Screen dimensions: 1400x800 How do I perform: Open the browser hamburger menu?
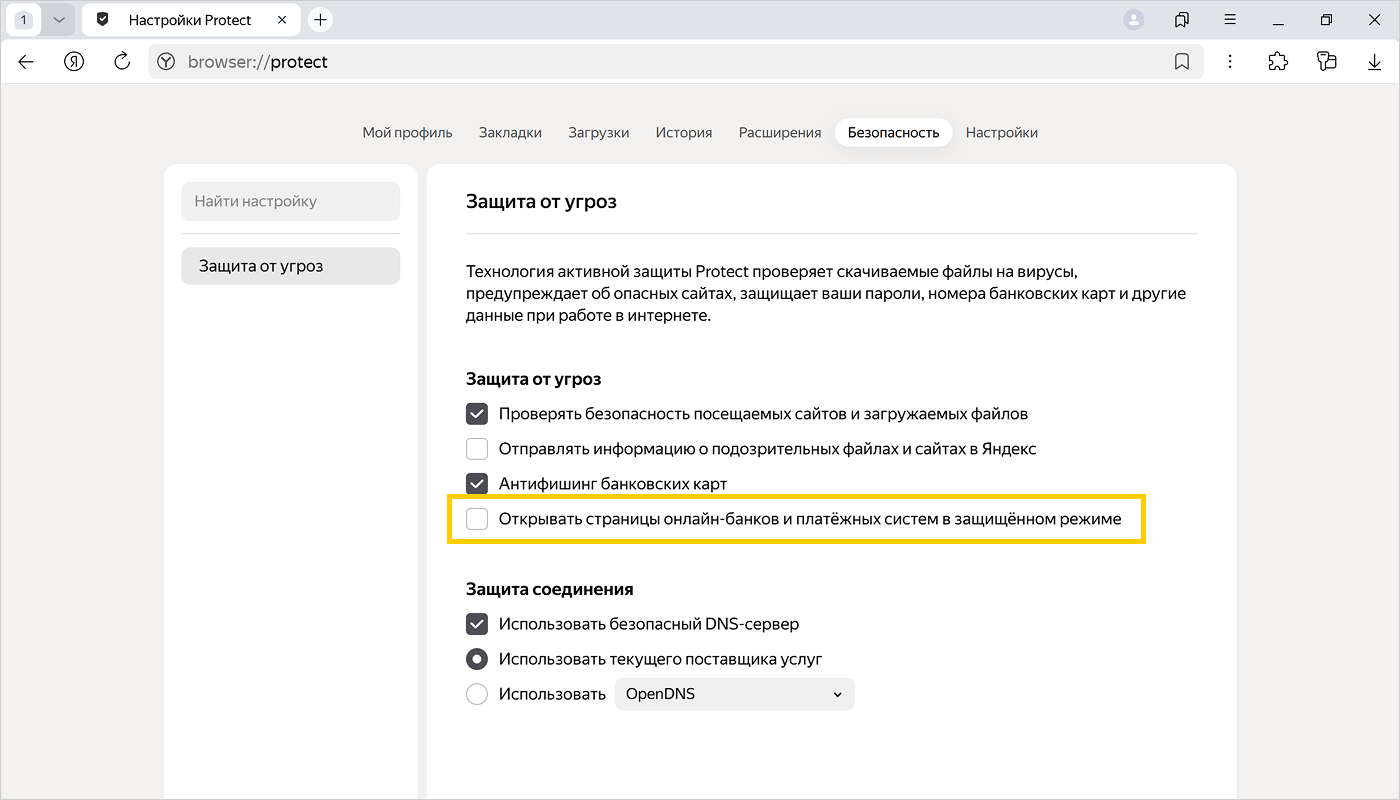pos(1230,20)
